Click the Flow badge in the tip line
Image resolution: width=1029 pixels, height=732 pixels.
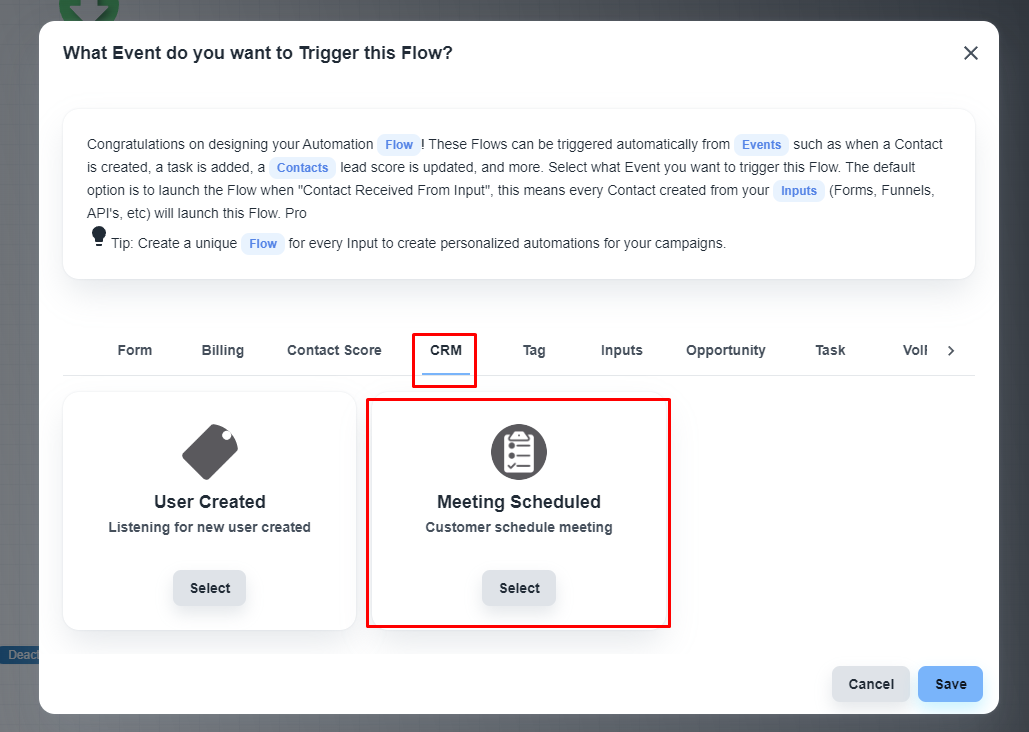[x=263, y=243]
